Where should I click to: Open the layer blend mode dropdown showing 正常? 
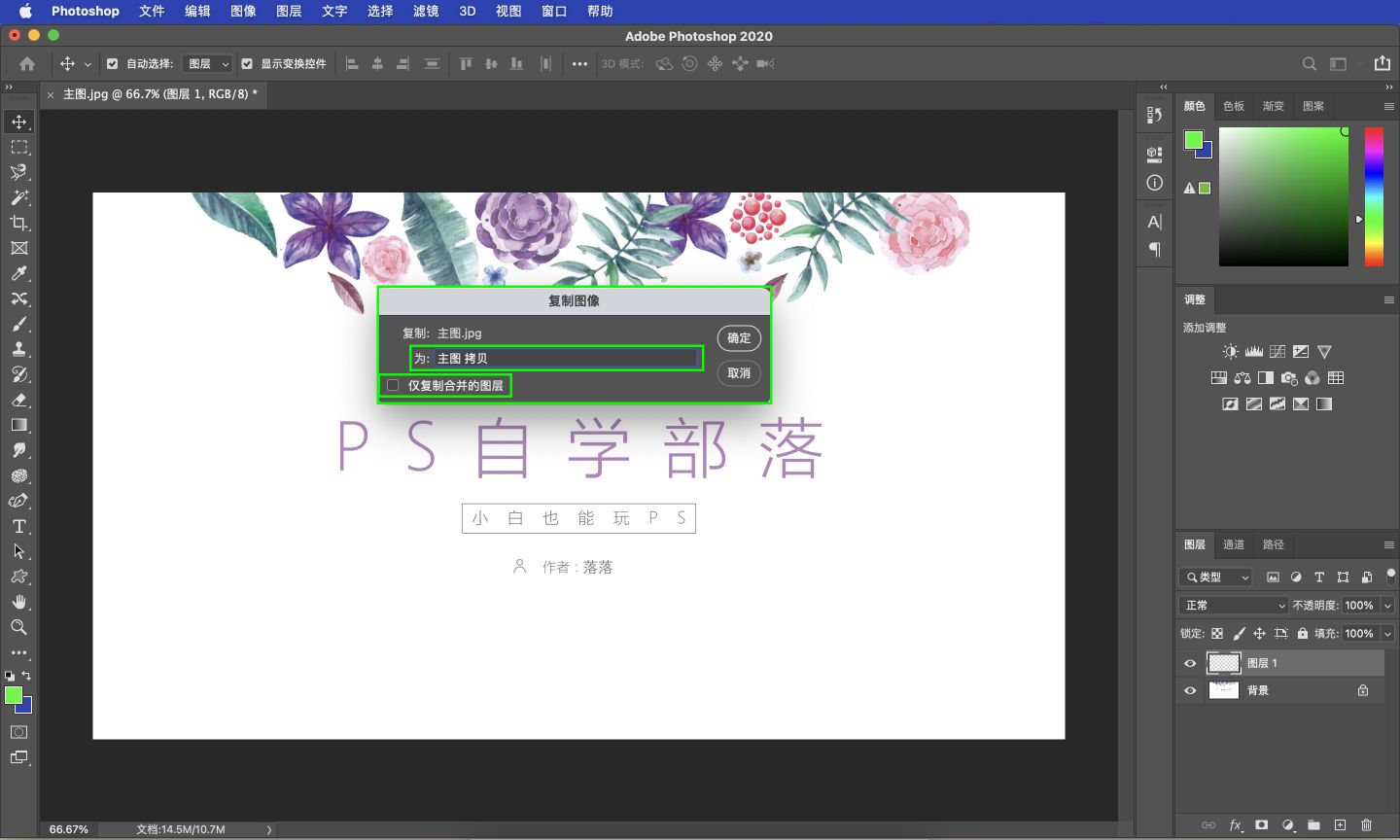pos(1233,605)
